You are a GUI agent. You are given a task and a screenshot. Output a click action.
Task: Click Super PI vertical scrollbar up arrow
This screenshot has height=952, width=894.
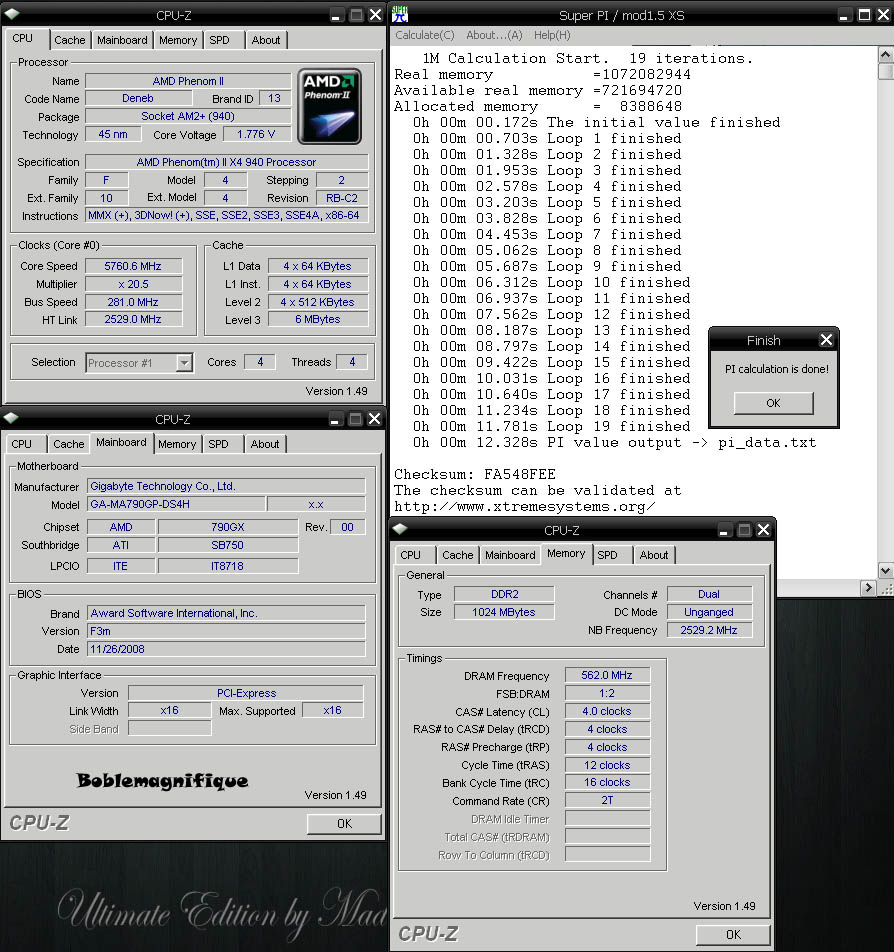(x=885, y=55)
